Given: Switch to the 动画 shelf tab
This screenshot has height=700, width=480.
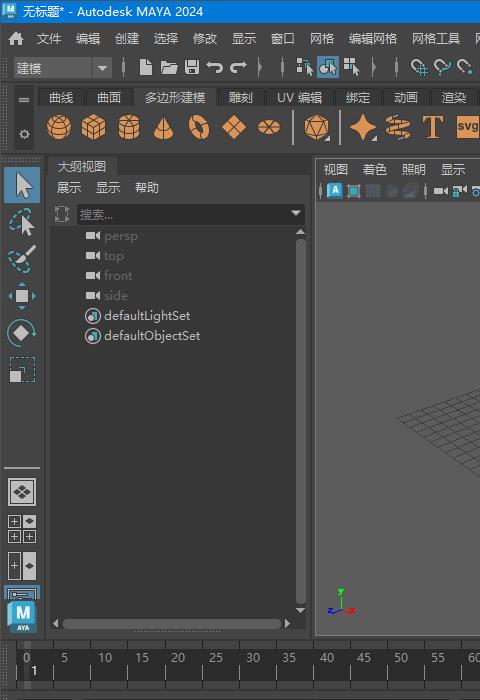Looking at the screenshot, I should (406, 97).
